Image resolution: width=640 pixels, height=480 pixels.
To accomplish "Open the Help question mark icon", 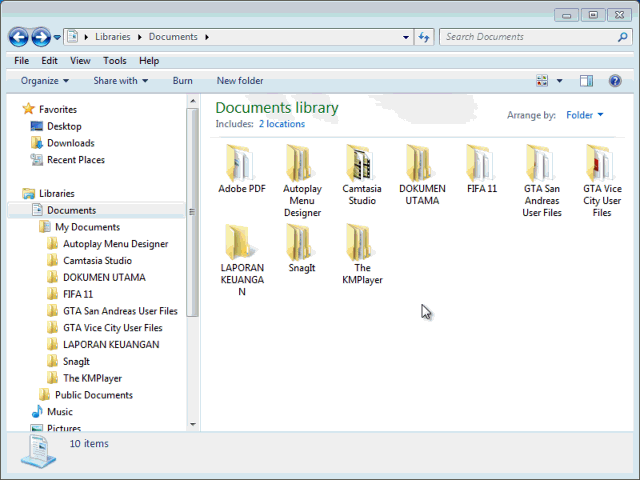I will tap(615, 80).
